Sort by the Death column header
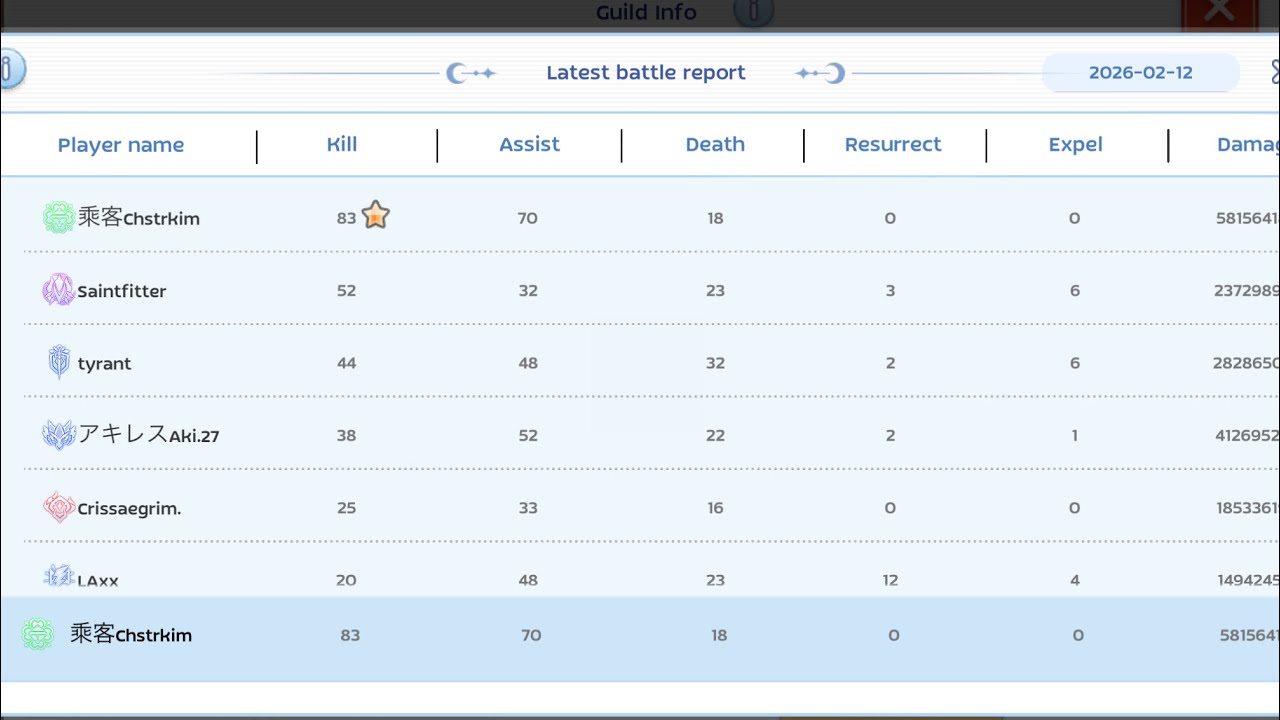 point(715,144)
